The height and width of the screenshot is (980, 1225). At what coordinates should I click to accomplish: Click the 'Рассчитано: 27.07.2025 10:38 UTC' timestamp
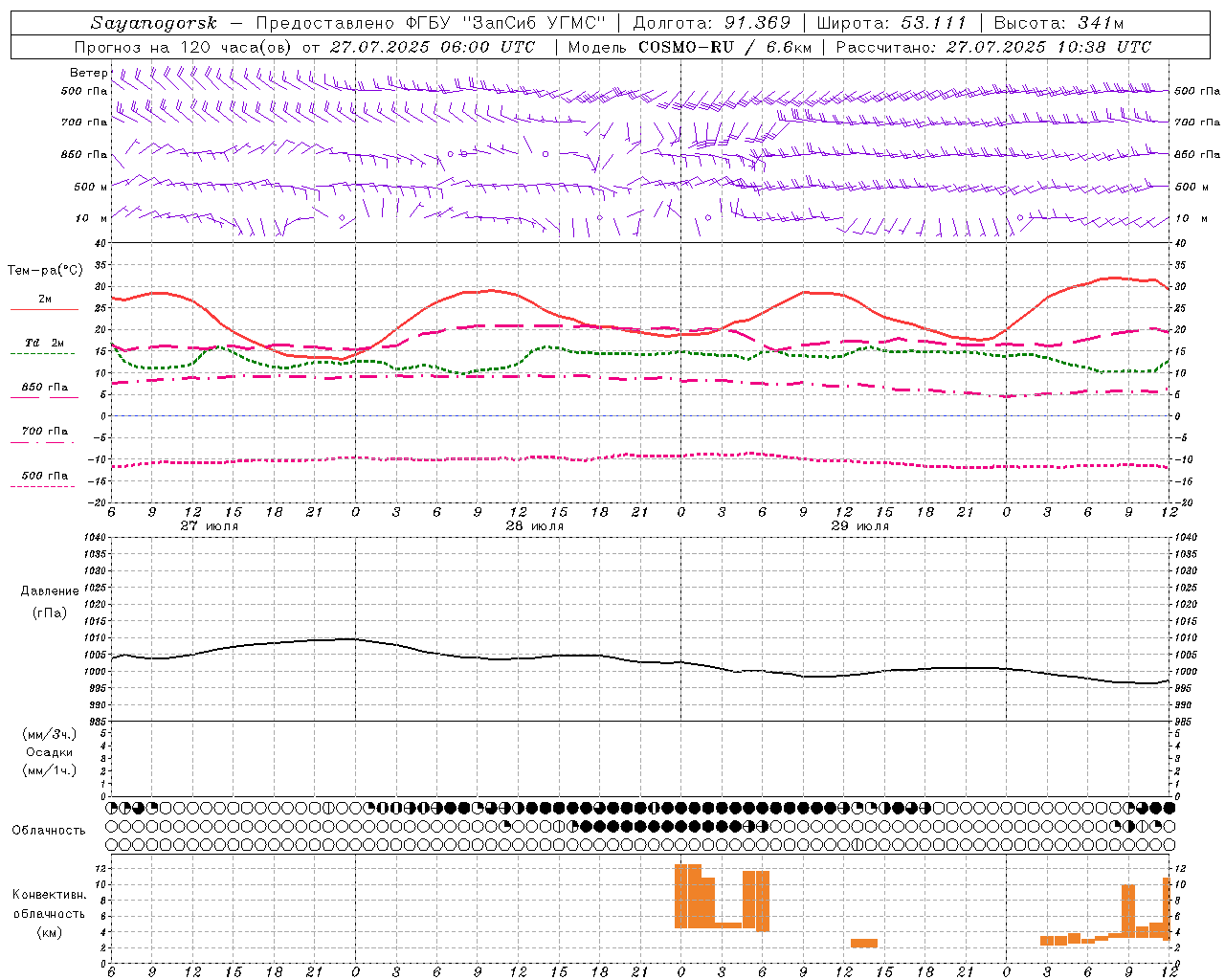point(994,47)
